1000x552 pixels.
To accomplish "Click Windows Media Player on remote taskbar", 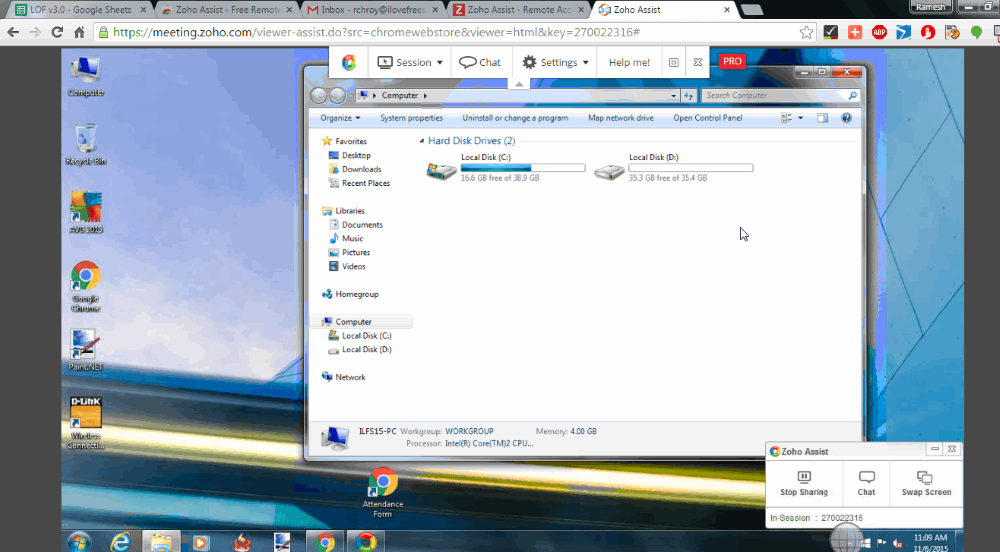I will click(201, 542).
